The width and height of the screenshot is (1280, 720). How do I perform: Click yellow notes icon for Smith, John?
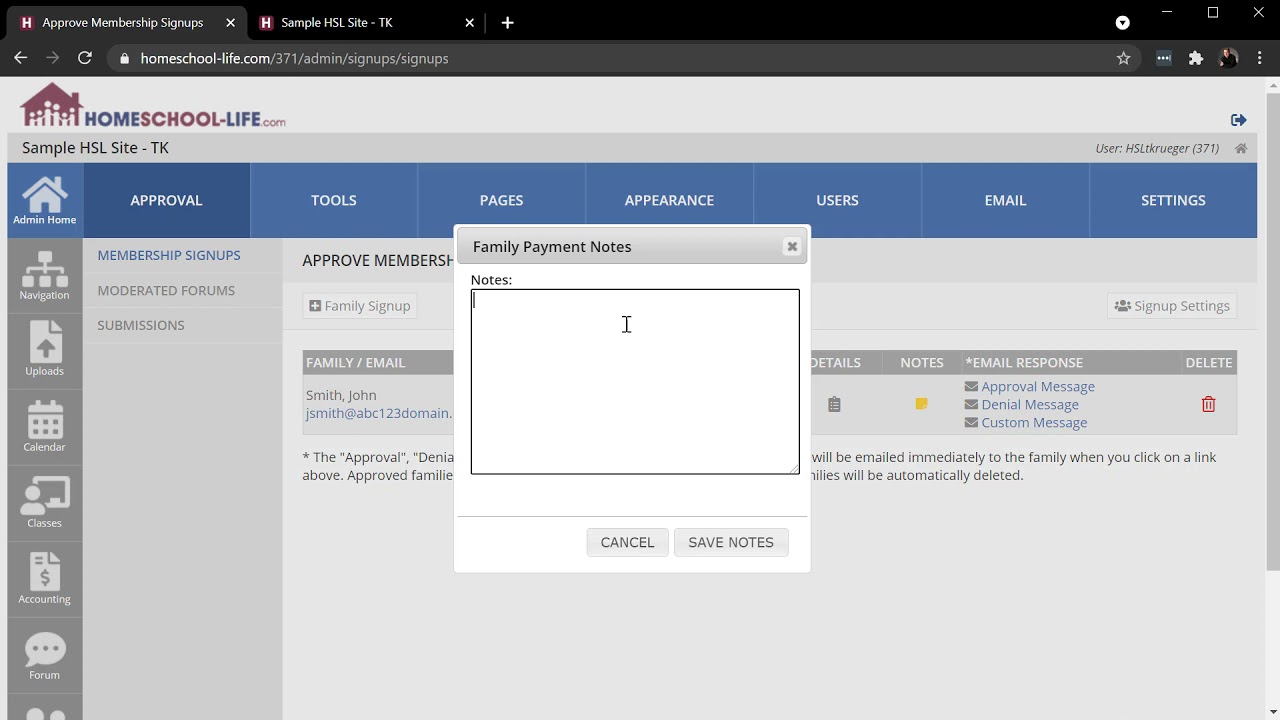tap(921, 404)
